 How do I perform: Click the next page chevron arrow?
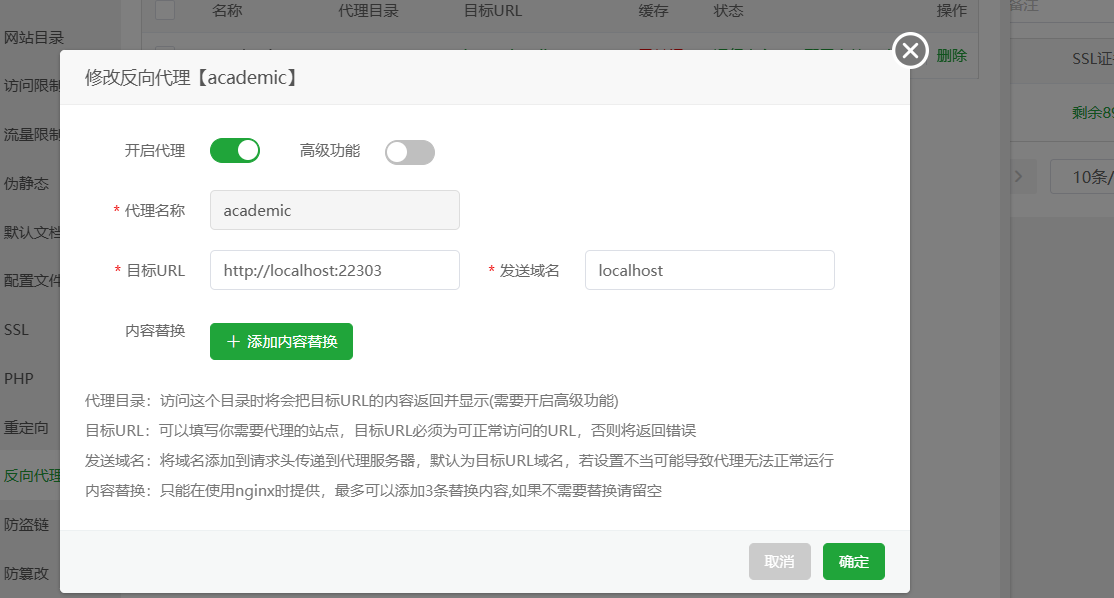[x=1019, y=177]
